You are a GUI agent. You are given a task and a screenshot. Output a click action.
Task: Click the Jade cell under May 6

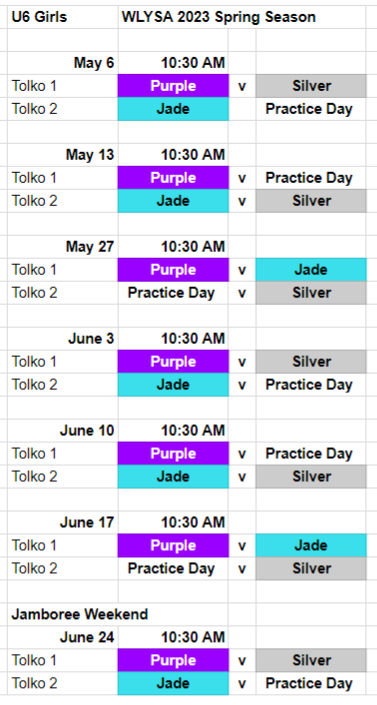point(173,109)
